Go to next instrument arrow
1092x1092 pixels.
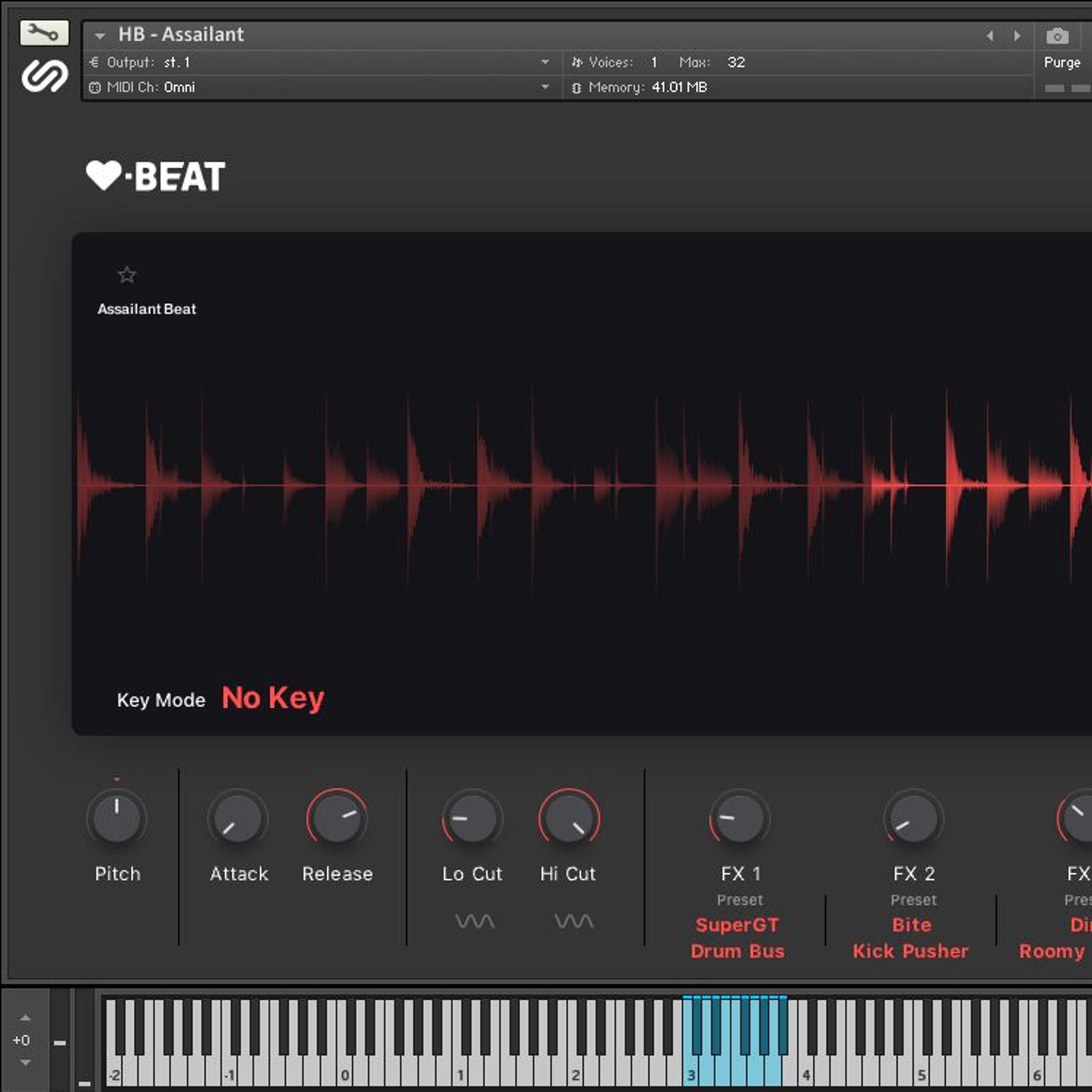[x=1017, y=36]
